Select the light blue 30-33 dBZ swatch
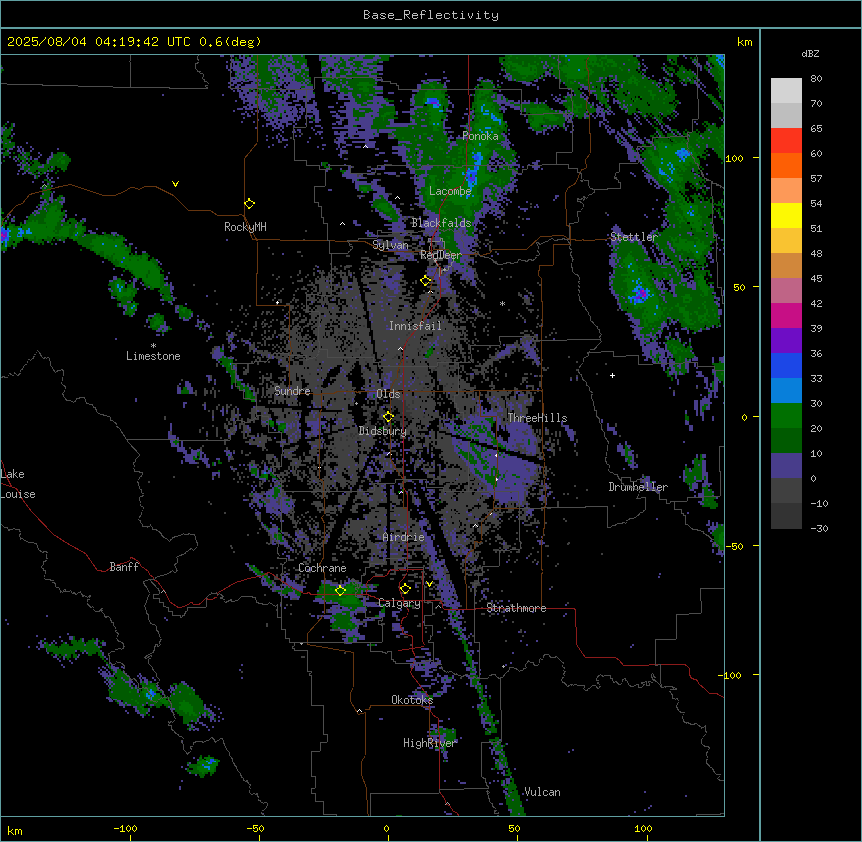 786,391
